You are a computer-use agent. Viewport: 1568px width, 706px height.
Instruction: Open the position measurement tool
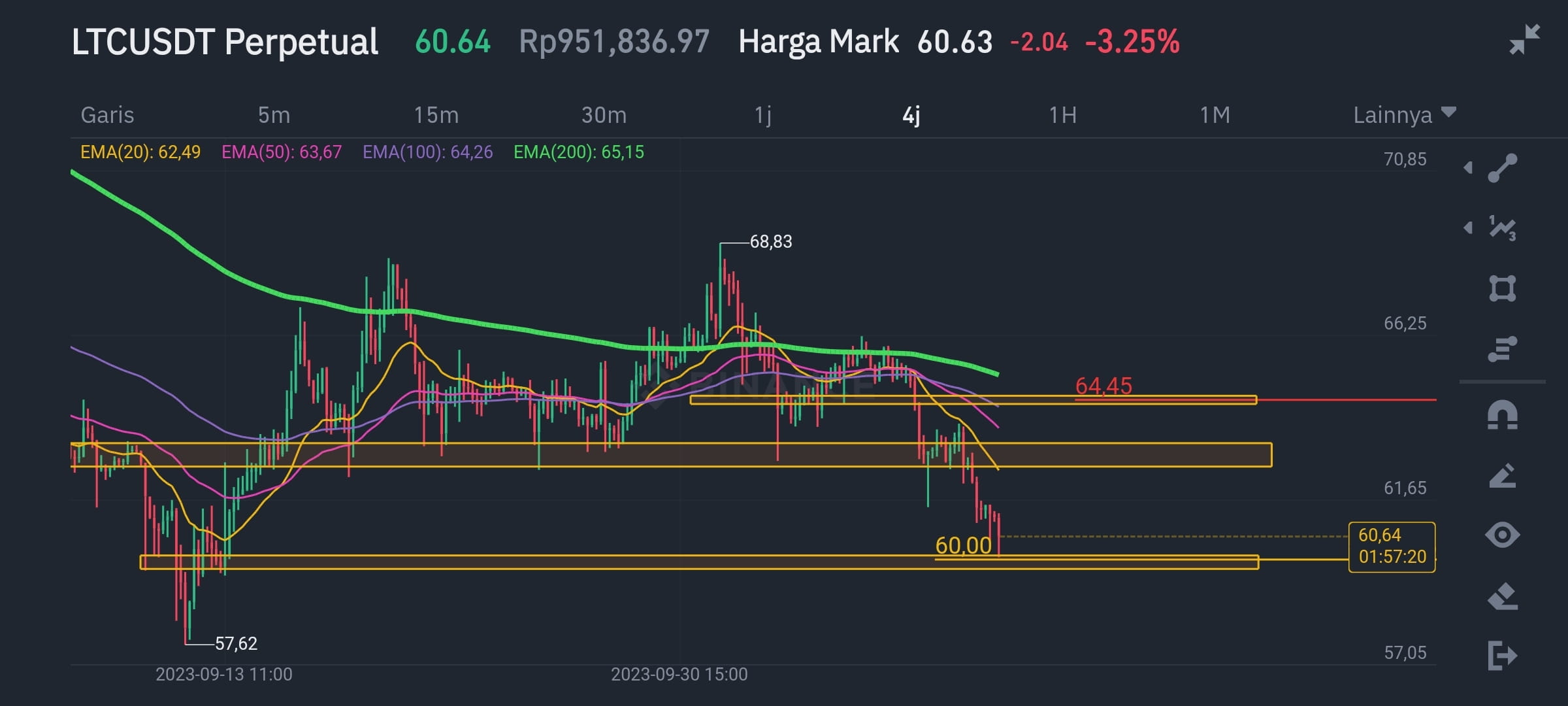point(1502,348)
